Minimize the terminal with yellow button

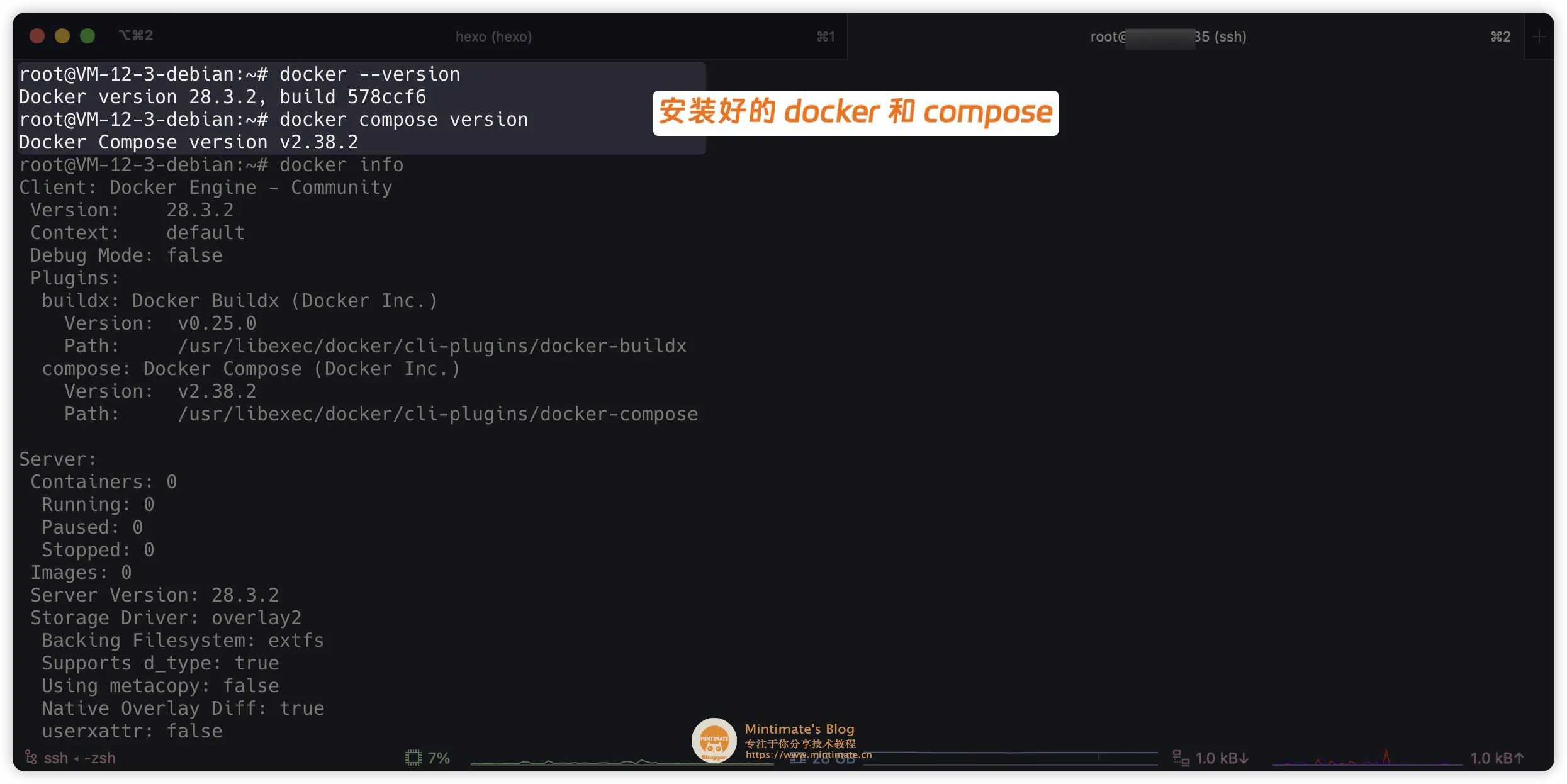tap(62, 36)
